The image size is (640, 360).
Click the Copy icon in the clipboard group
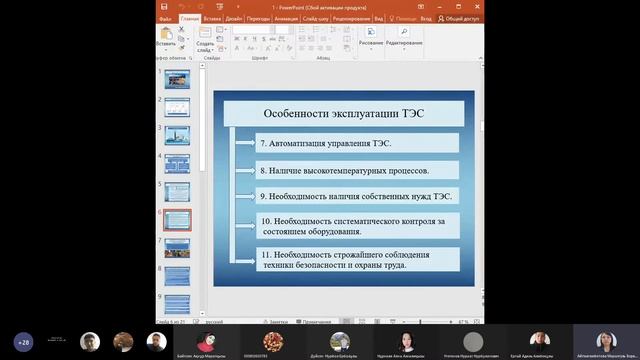(181, 39)
